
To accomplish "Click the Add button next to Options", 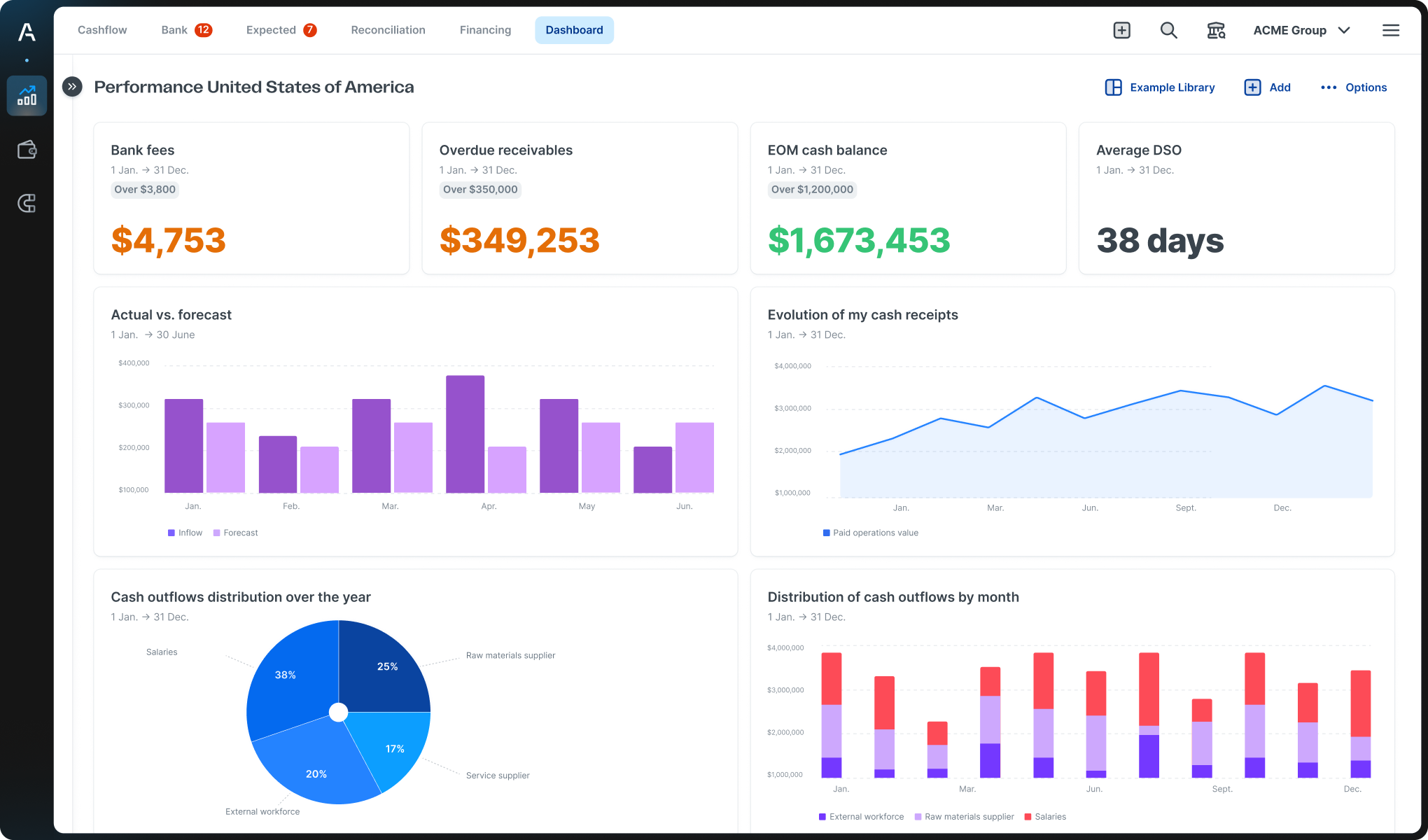I will point(1267,87).
